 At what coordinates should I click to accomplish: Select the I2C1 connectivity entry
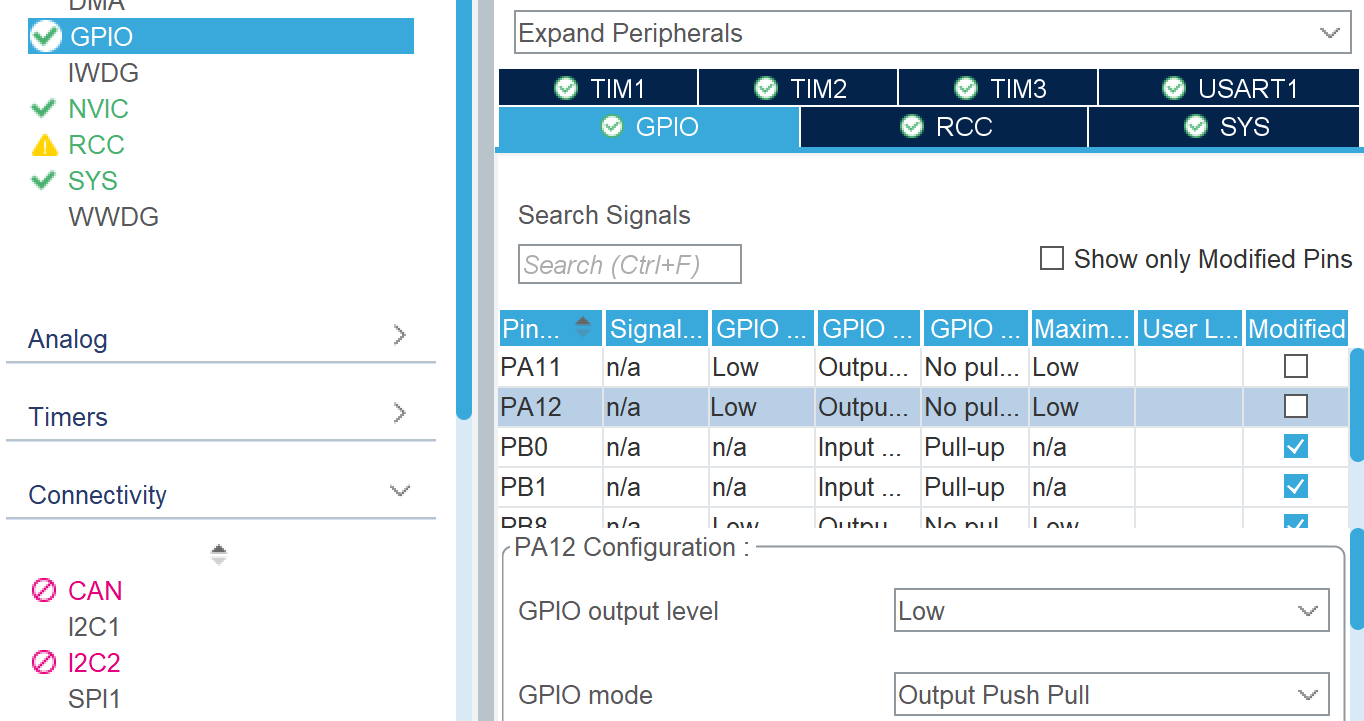coord(94,627)
